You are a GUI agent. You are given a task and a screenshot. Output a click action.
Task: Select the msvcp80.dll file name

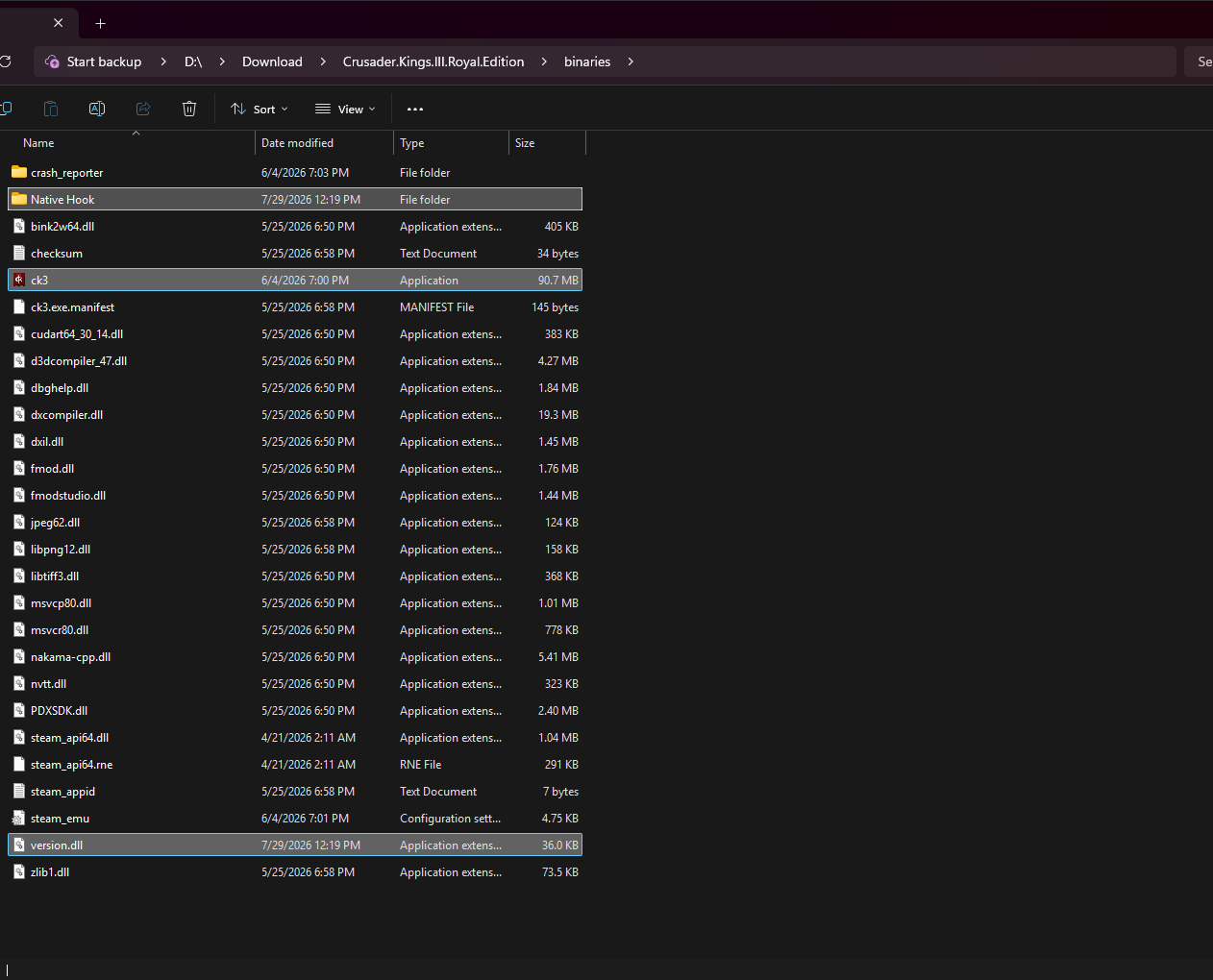[x=62, y=603]
